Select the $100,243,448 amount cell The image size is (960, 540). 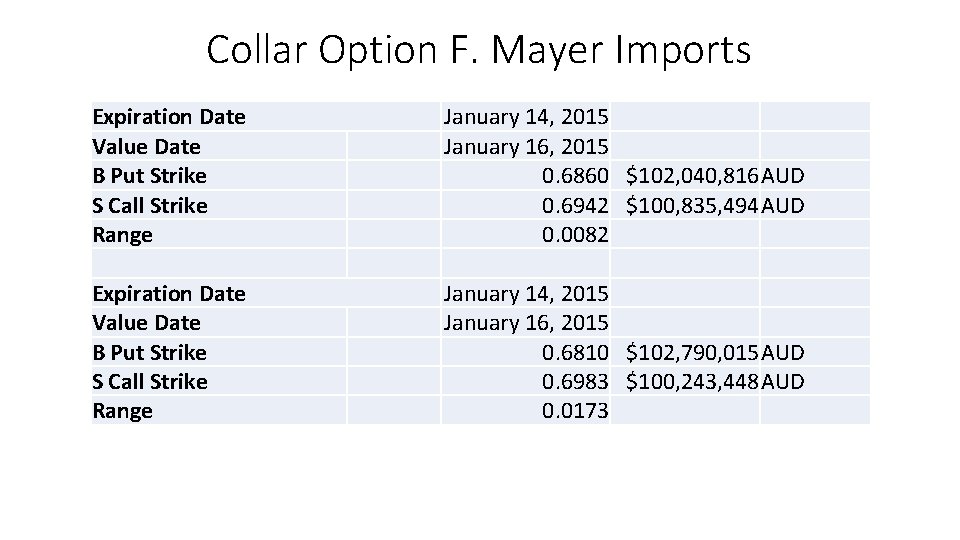(x=691, y=382)
